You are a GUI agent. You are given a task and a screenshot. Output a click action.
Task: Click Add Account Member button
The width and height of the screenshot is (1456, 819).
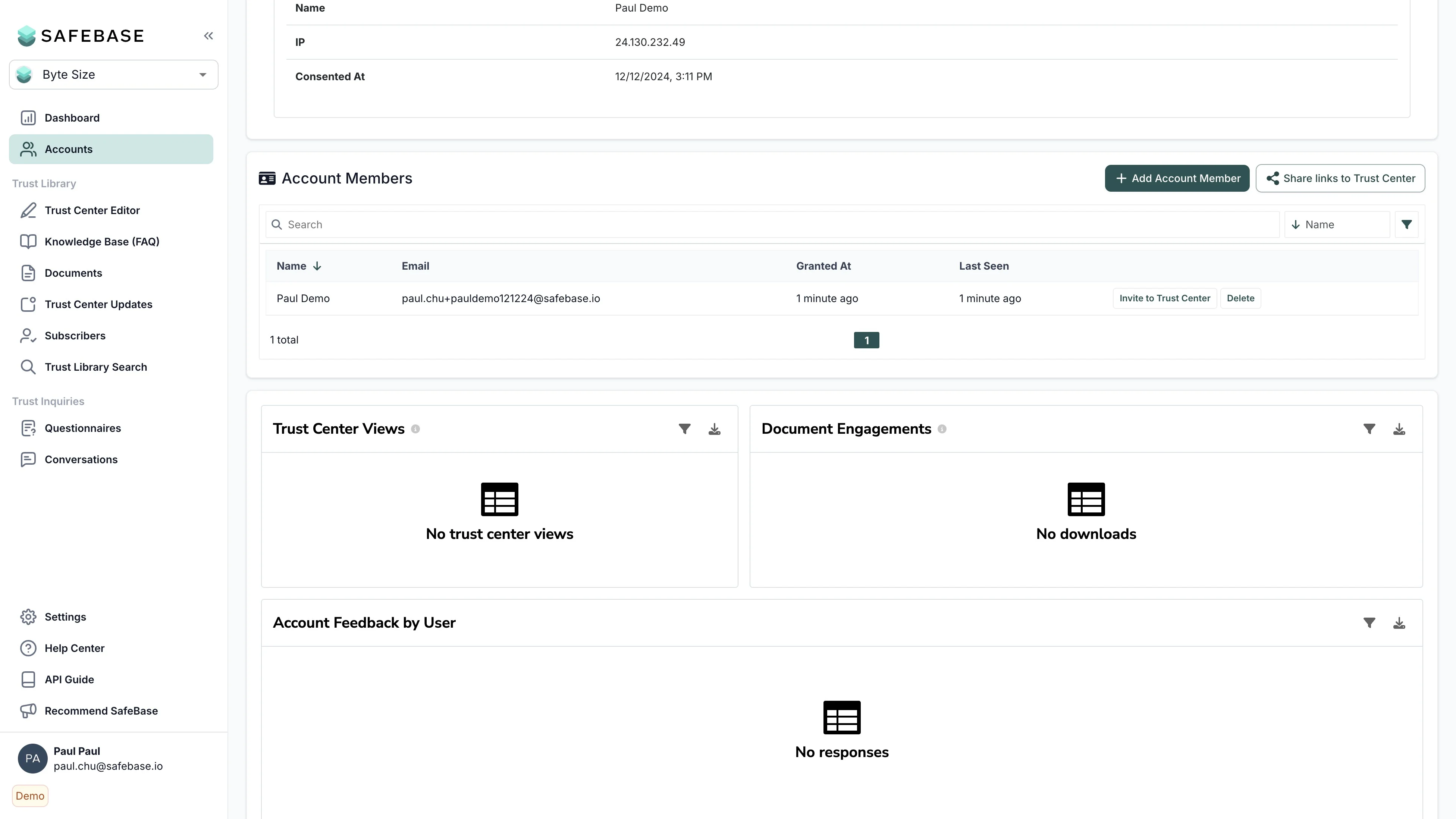(x=1177, y=178)
